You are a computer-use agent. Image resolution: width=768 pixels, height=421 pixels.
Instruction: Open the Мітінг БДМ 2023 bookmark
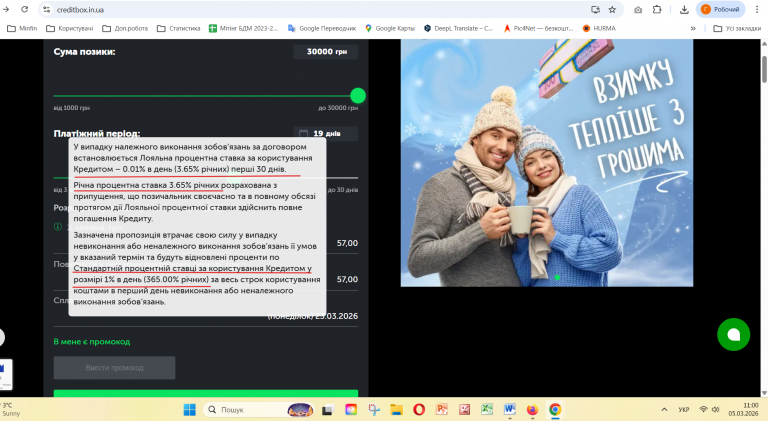click(243, 28)
